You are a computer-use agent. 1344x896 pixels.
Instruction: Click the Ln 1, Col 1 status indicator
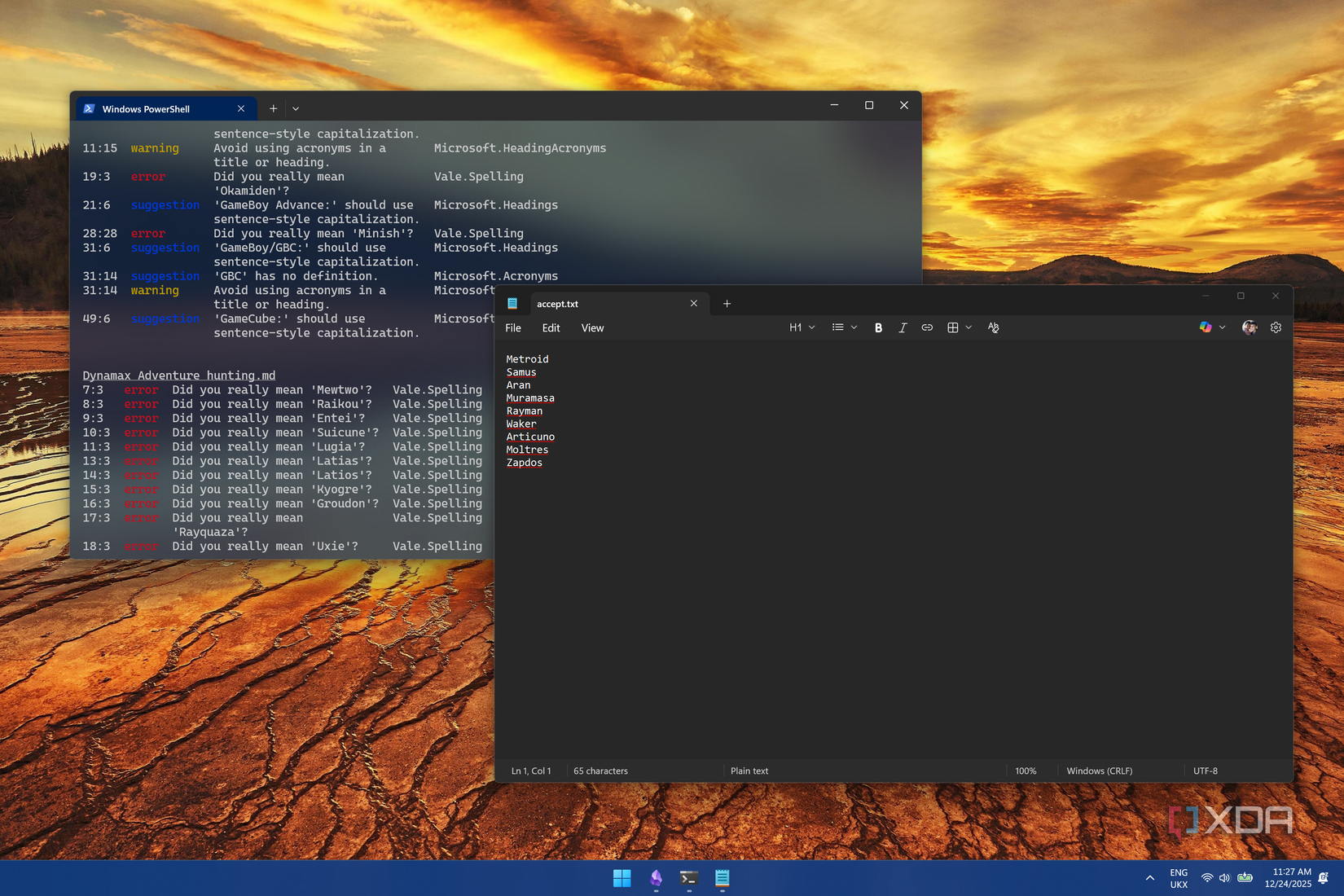(531, 771)
